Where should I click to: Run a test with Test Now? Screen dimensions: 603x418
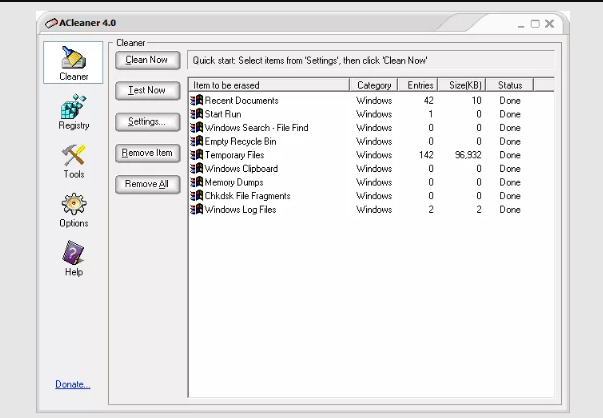[x=148, y=91]
